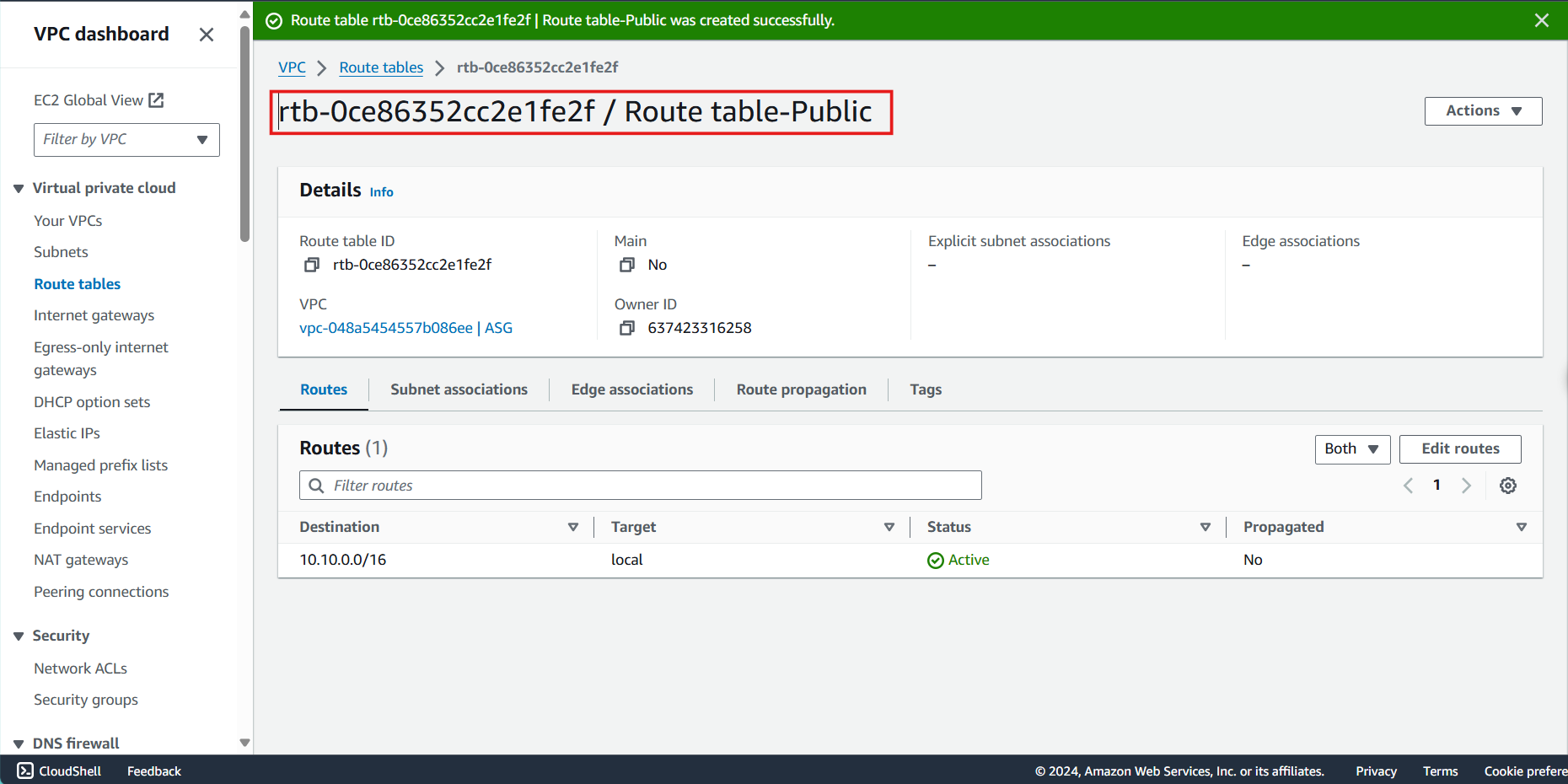Copy the Route table ID using copy icon

[311, 264]
